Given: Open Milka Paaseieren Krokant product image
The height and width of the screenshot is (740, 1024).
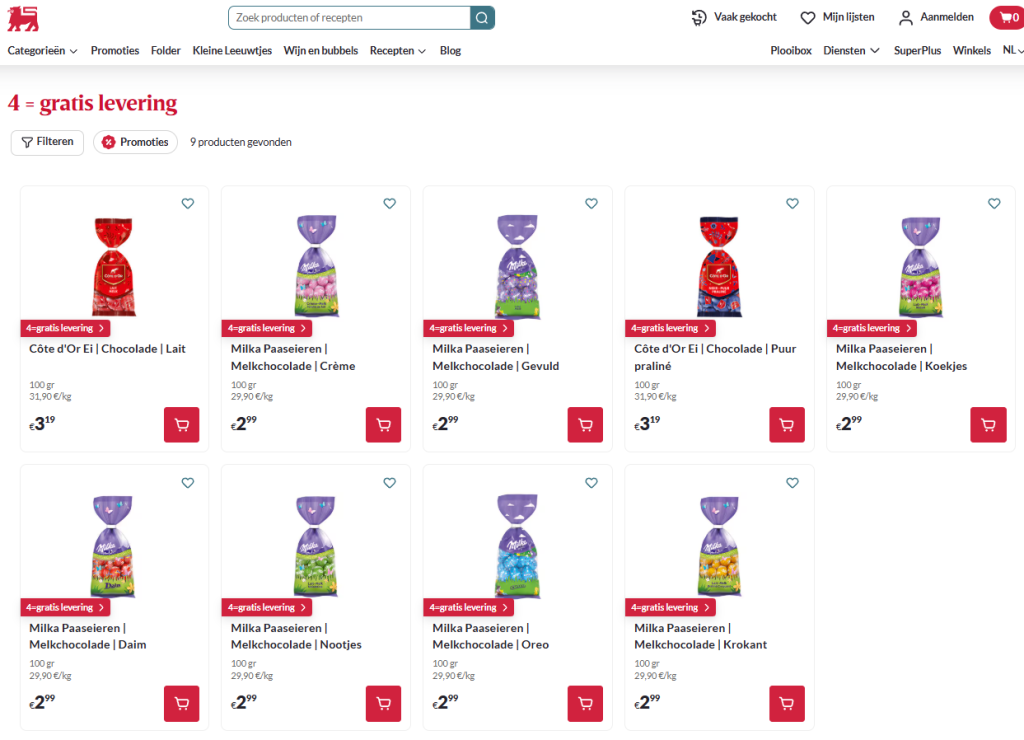Looking at the screenshot, I should [719, 545].
